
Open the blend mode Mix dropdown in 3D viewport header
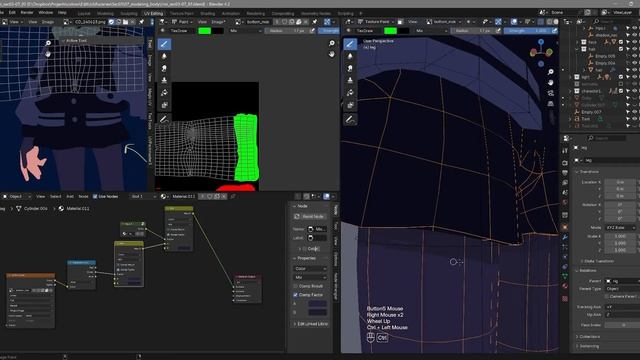(432, 31)
